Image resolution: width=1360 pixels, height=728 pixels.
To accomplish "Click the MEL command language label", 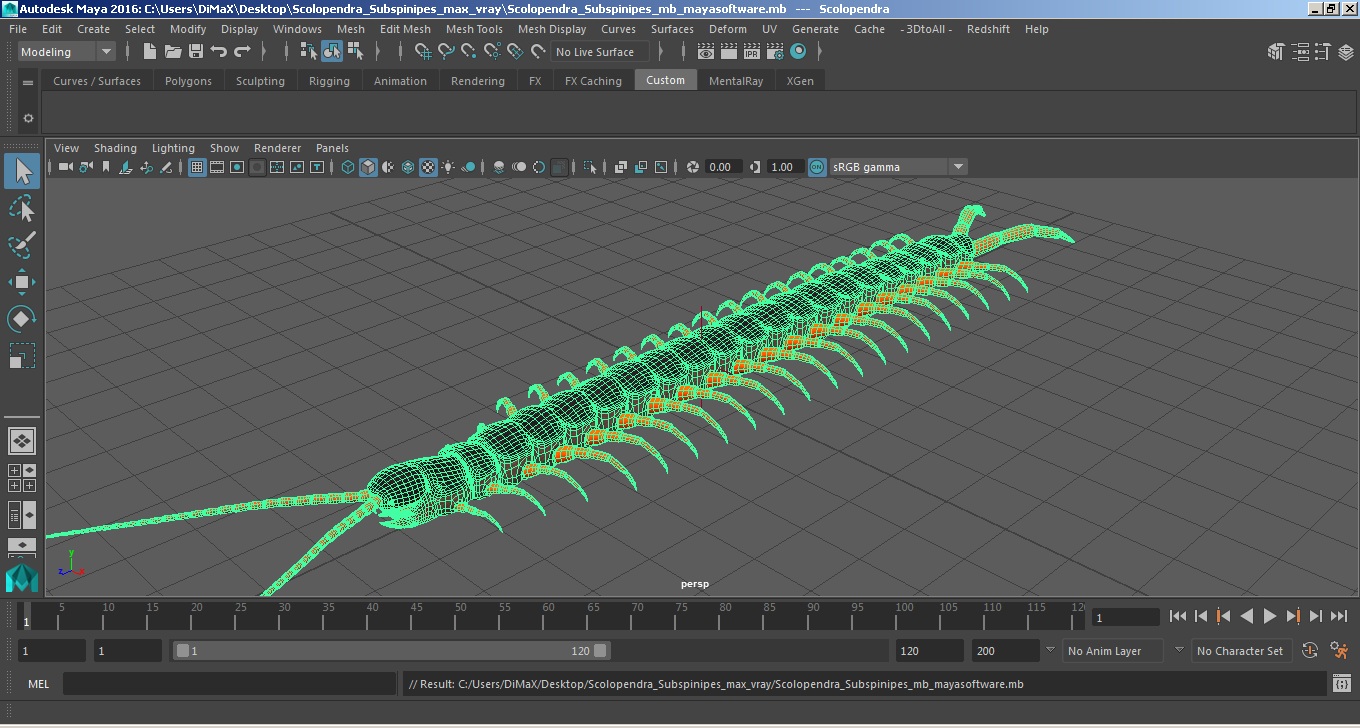I will 38,684.
